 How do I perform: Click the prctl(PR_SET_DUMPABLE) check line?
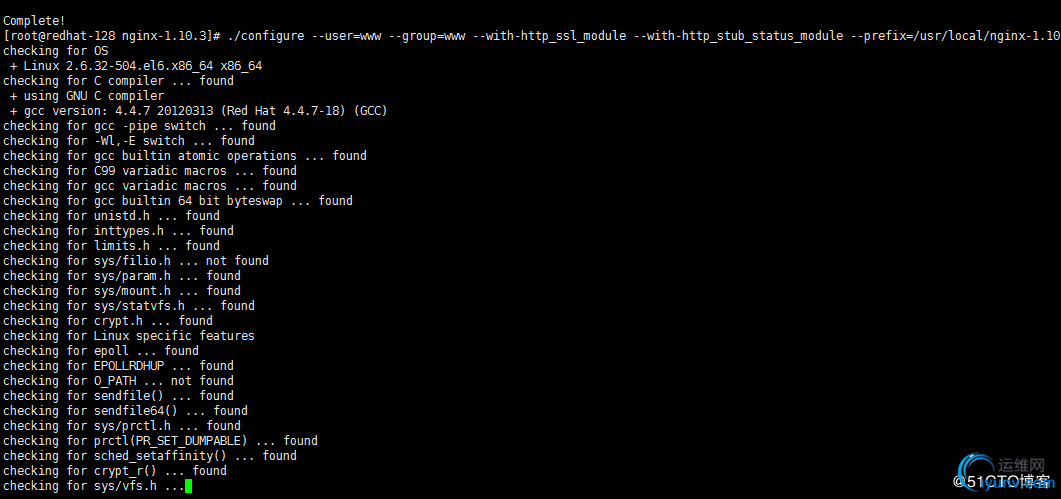[x=160, y=441]
